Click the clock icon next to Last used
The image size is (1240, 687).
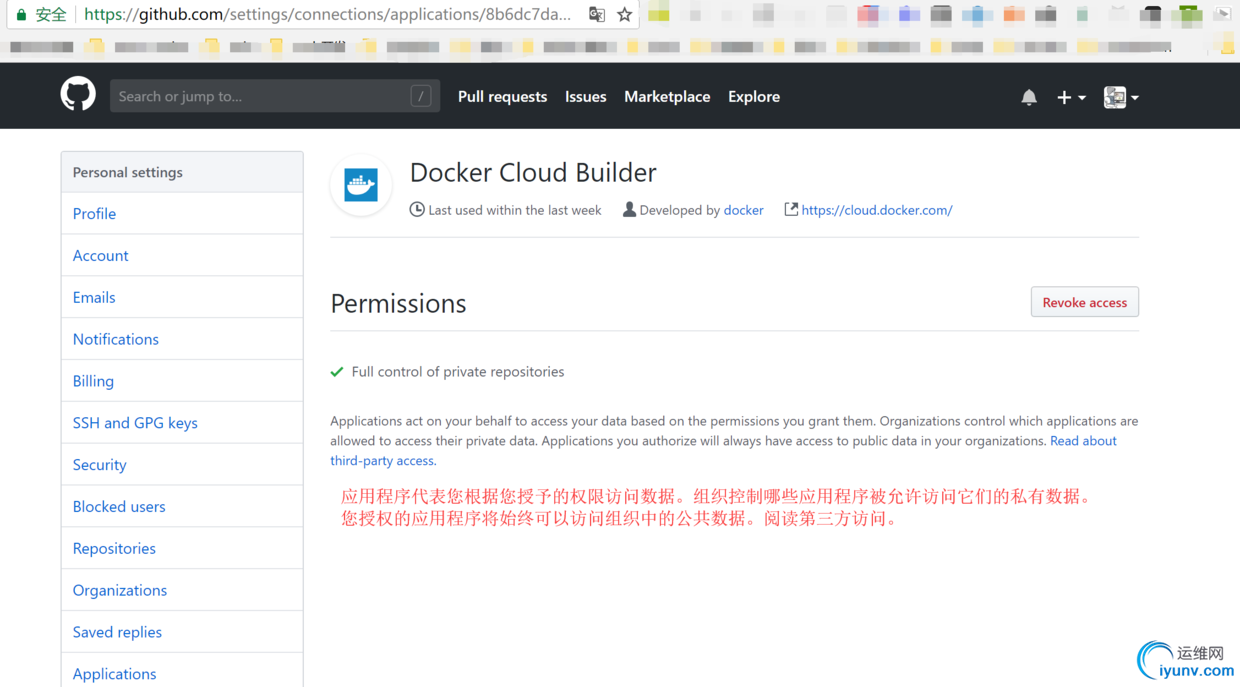click(x=417, y=209)
